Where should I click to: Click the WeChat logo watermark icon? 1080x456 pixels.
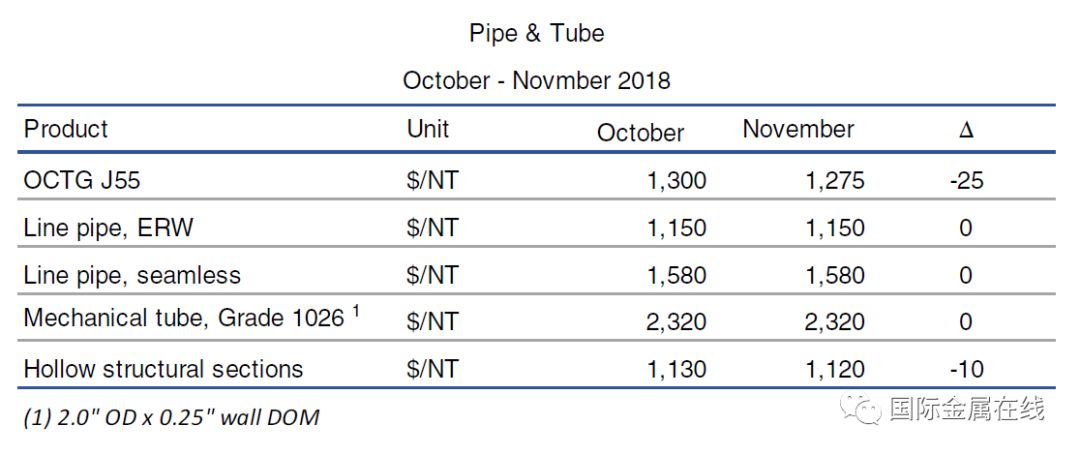tap(864, 409)
